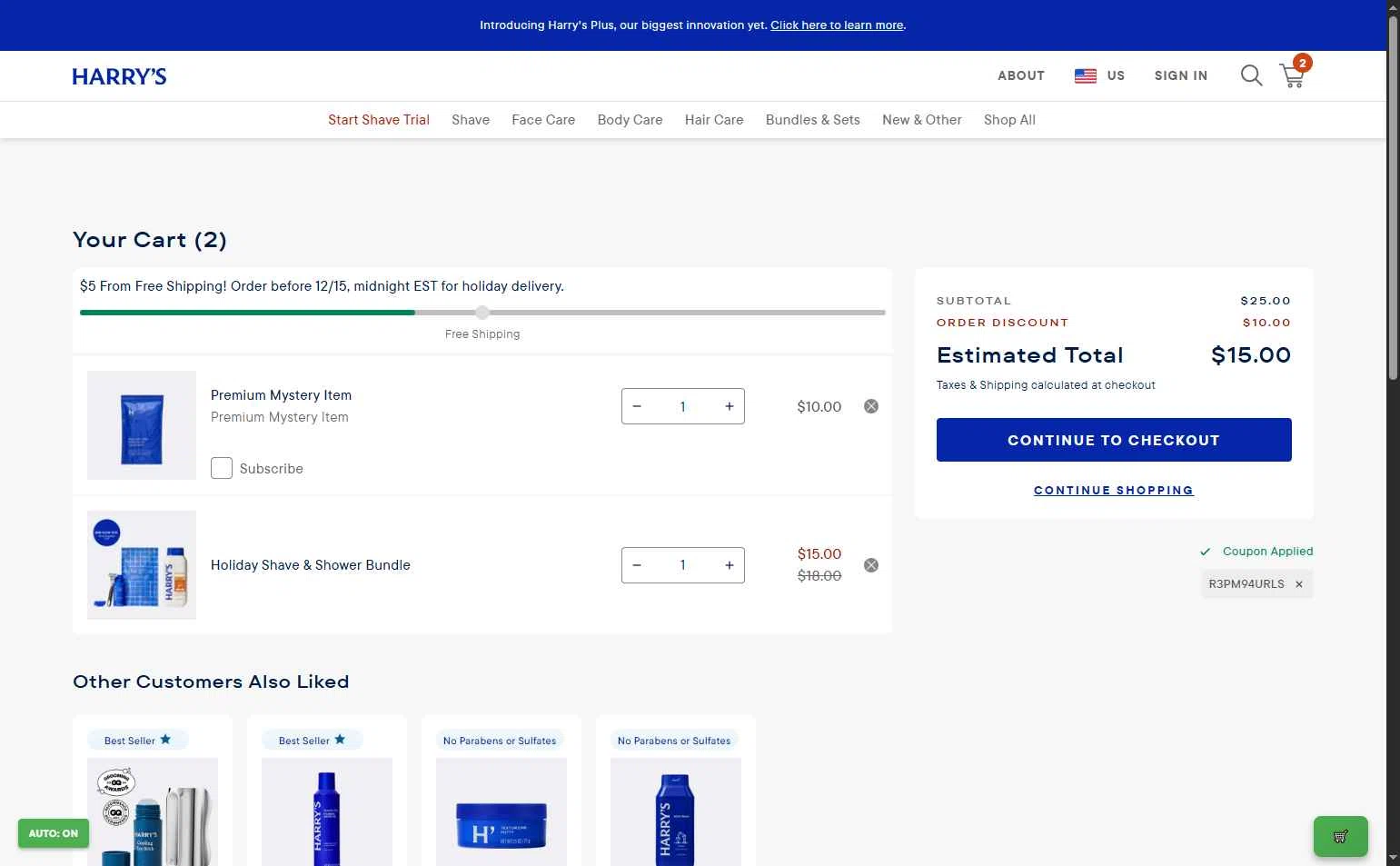Click CONTINUE SHOPPING link
The width and height of the screenshot is (1400, 866).
coord(1114,490)
